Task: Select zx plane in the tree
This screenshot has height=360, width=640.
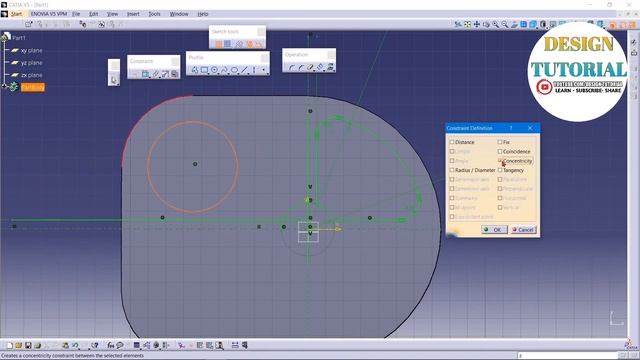Action: coord(31,75)
